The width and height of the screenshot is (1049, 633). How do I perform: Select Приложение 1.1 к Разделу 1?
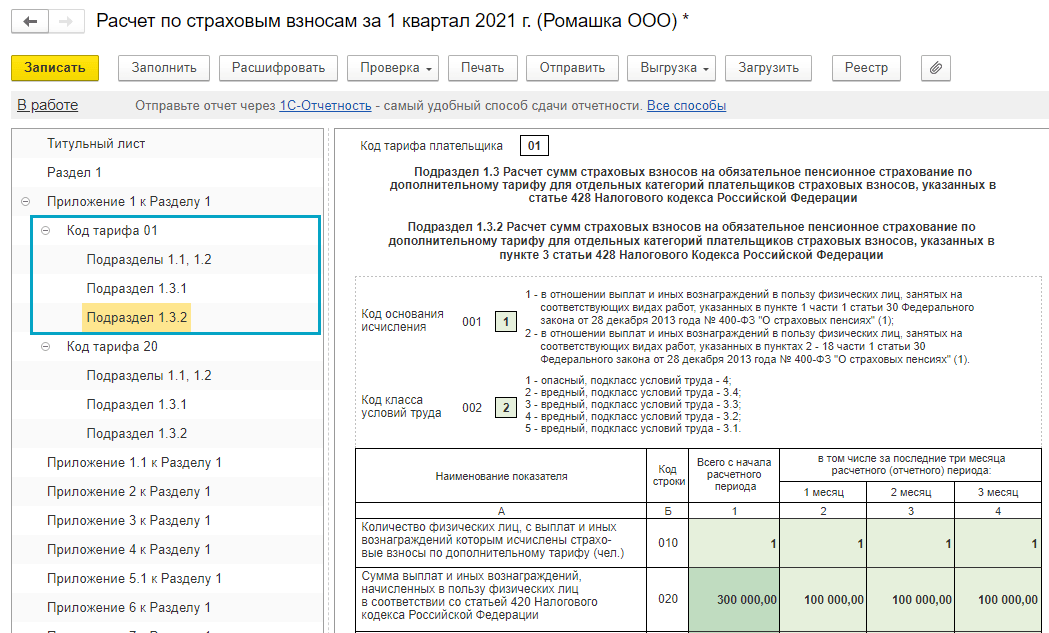pos(134,462)
